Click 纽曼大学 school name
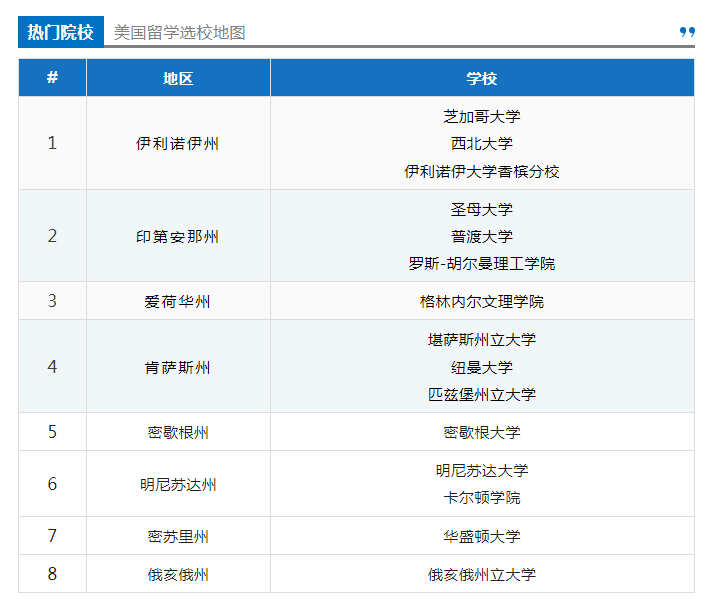 point(482,367)
